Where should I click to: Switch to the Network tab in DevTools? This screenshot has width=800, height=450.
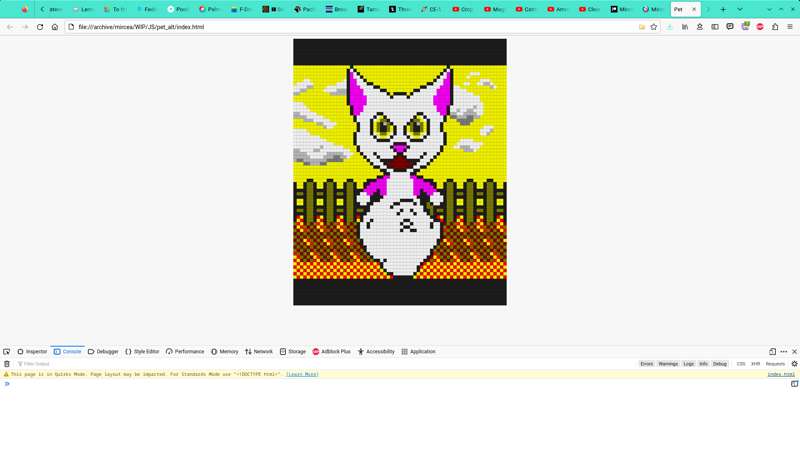(x=259, y=352)
